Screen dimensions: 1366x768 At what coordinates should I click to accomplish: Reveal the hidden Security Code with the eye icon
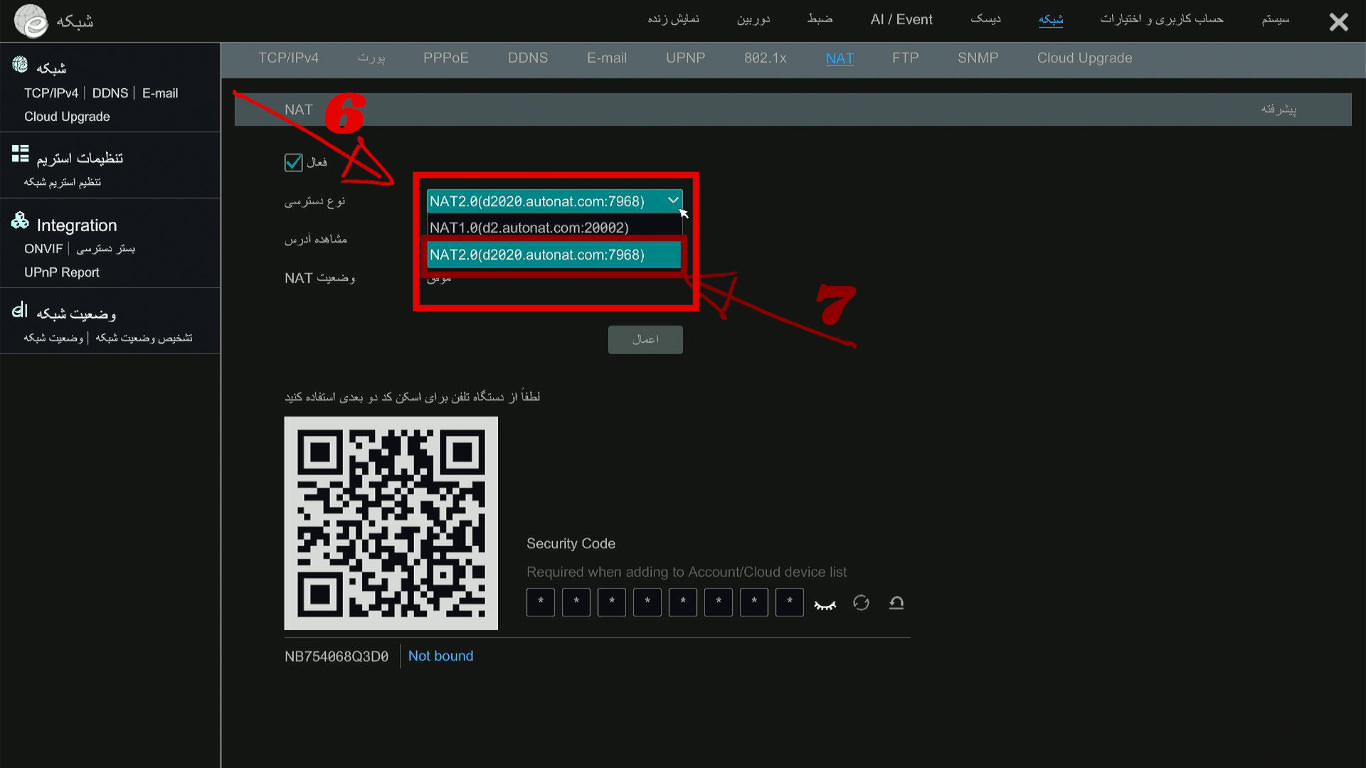825,604
